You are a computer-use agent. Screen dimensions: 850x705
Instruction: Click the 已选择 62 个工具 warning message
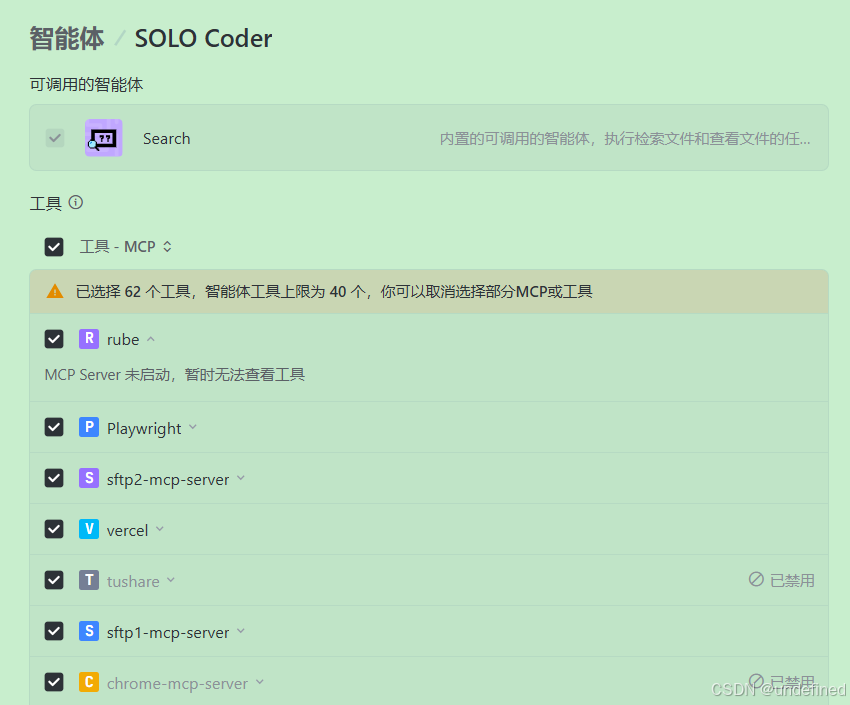(x=334, y=292)
